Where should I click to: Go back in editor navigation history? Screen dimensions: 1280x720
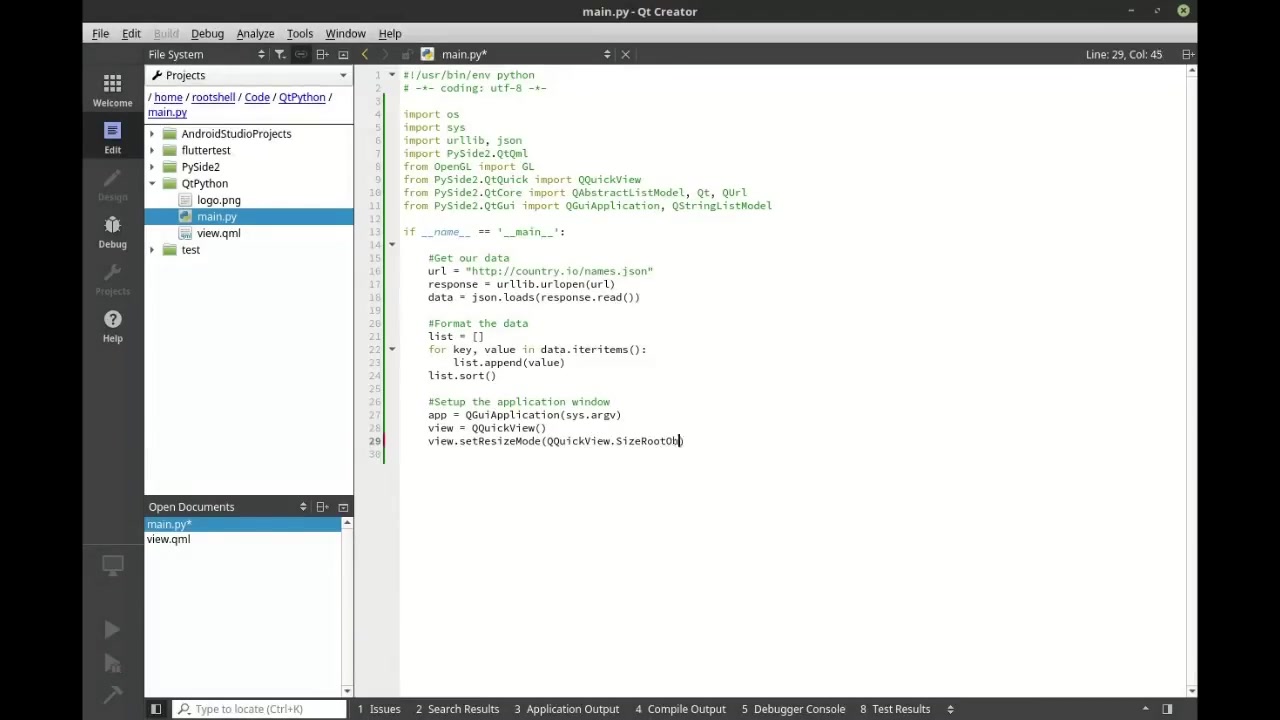click(x=364, y=54)
